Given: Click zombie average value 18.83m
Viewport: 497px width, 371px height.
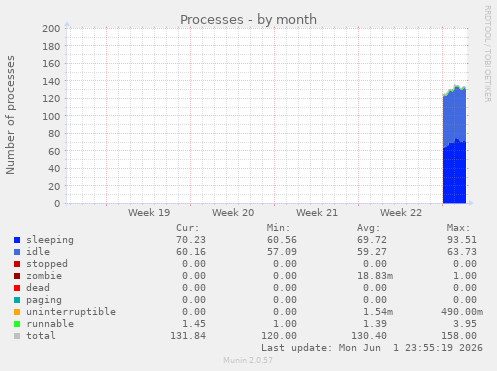Looking at the screenshot, I should click(x=375, y=276).
